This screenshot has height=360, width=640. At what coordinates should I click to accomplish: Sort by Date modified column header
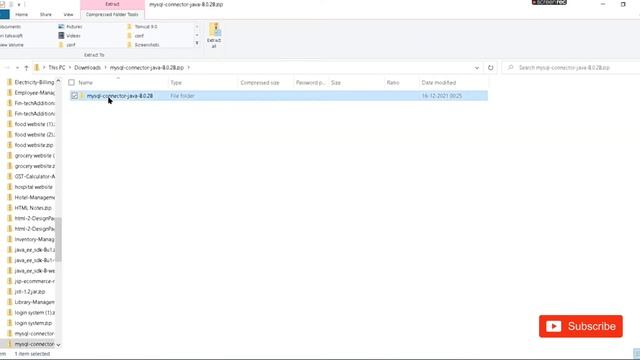(453, 82)
